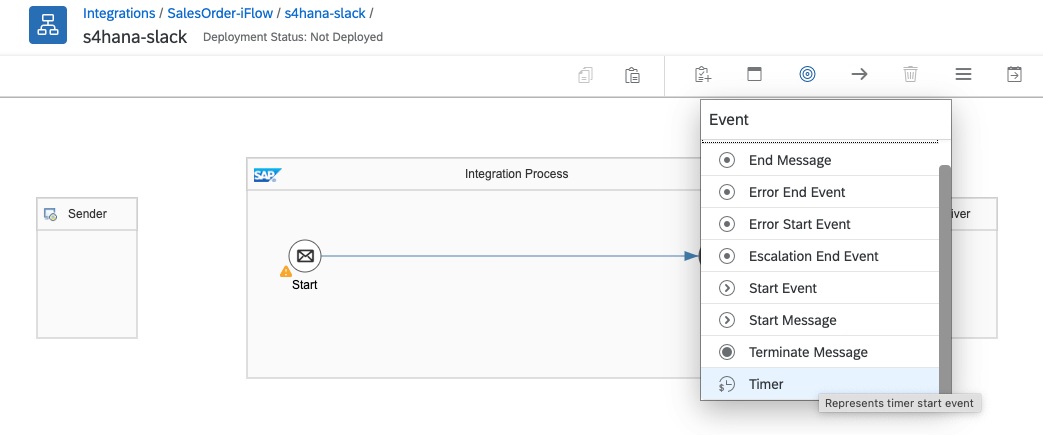Click the Paste clipboard toolbar icon
The width and height of the screenshot is (1043, 435).
(633, 74)
